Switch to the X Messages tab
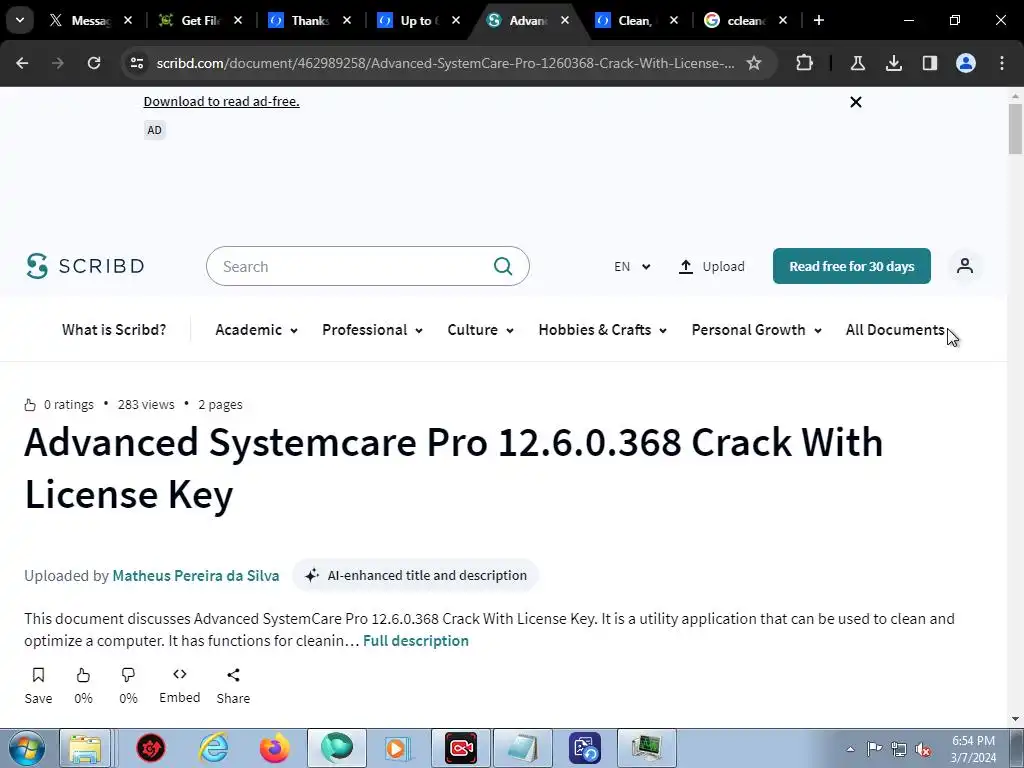Image resolution: width=1024 pixels, height=768 pixels. point(90,20)
